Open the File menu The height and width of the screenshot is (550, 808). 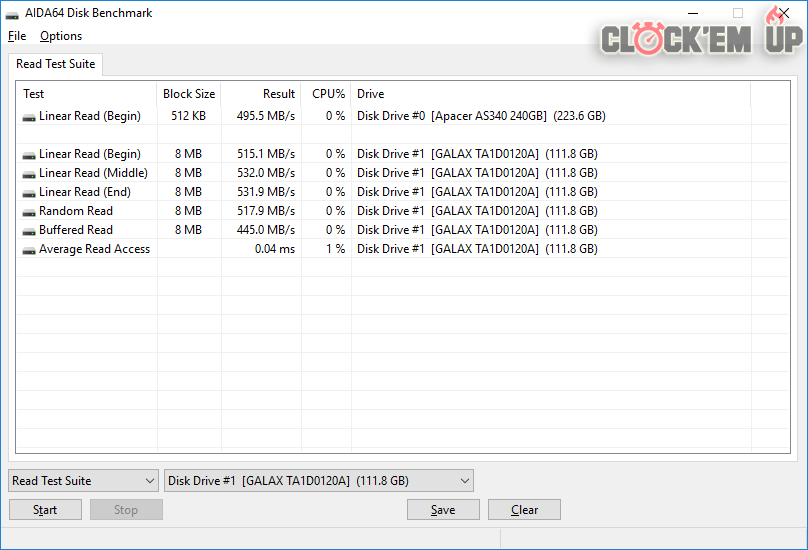pos(16,36)
